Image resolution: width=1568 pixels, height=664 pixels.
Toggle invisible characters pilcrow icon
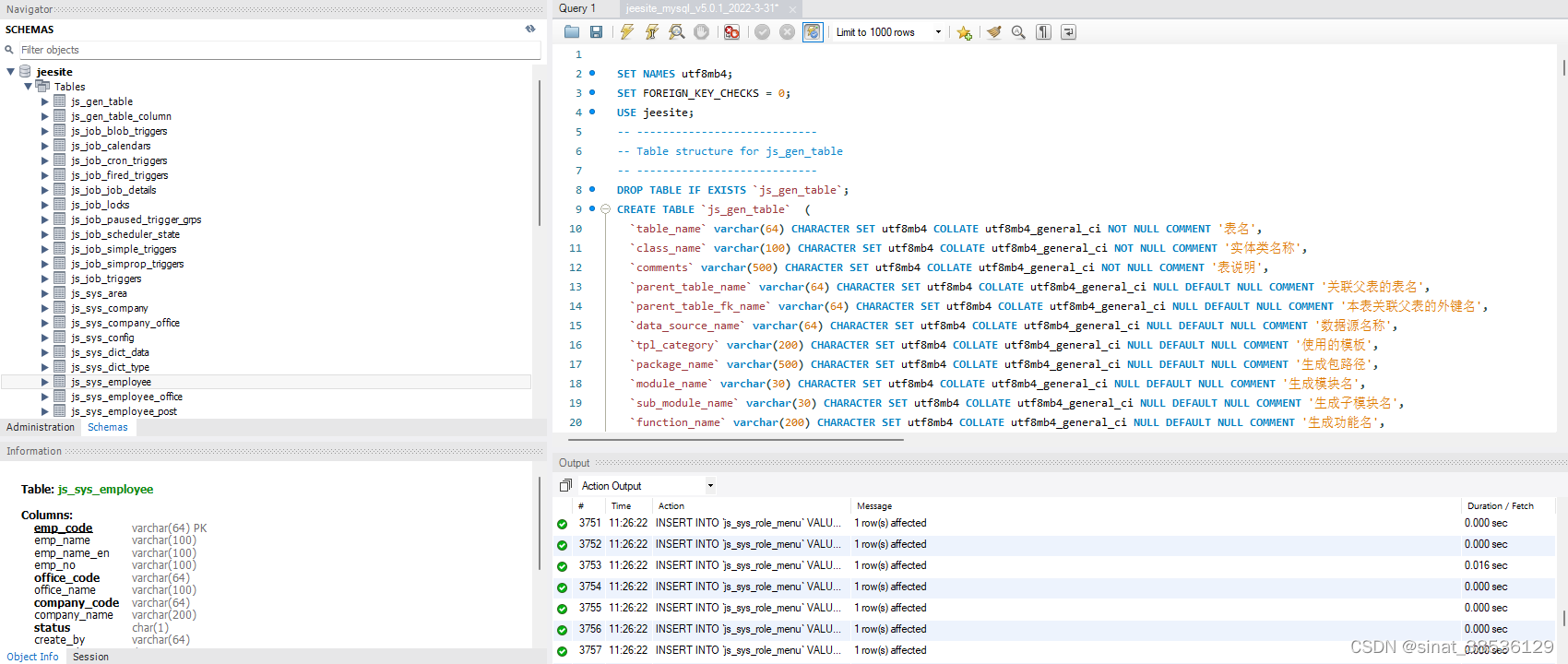pyautogui.click(x=1043, y=32)
